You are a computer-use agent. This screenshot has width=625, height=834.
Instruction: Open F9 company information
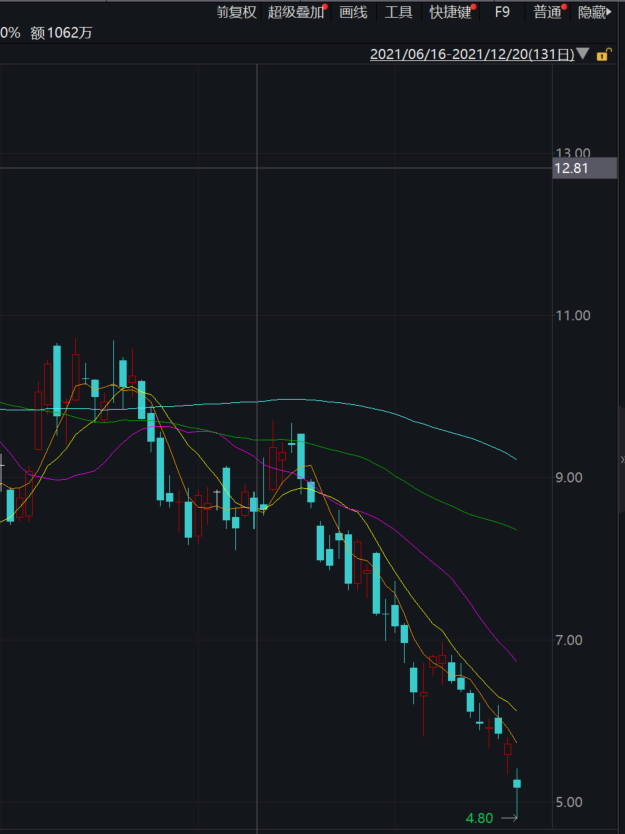point(502,12)
